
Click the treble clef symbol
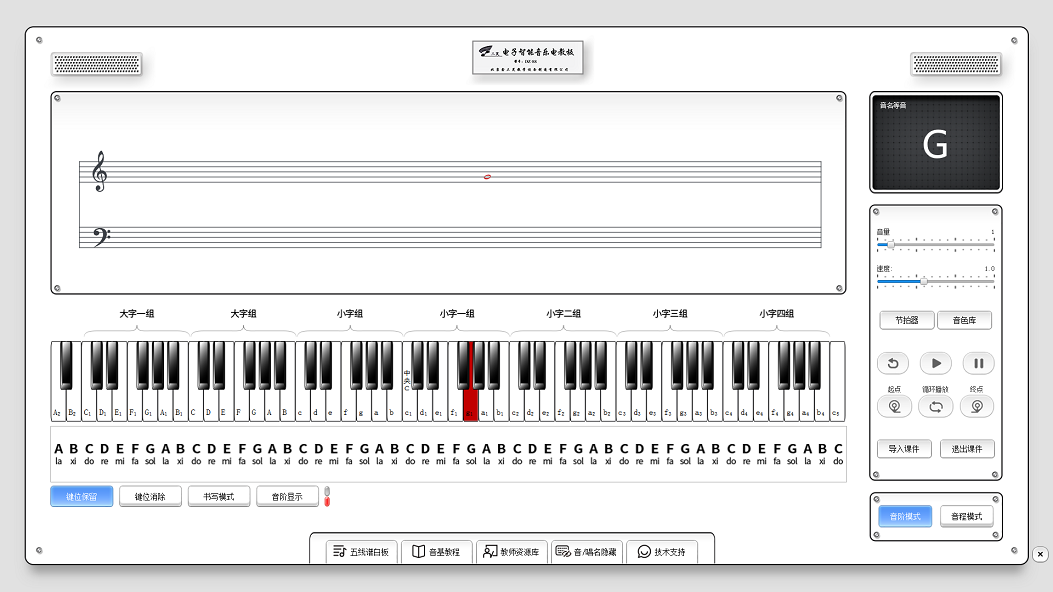coord(100,171)
